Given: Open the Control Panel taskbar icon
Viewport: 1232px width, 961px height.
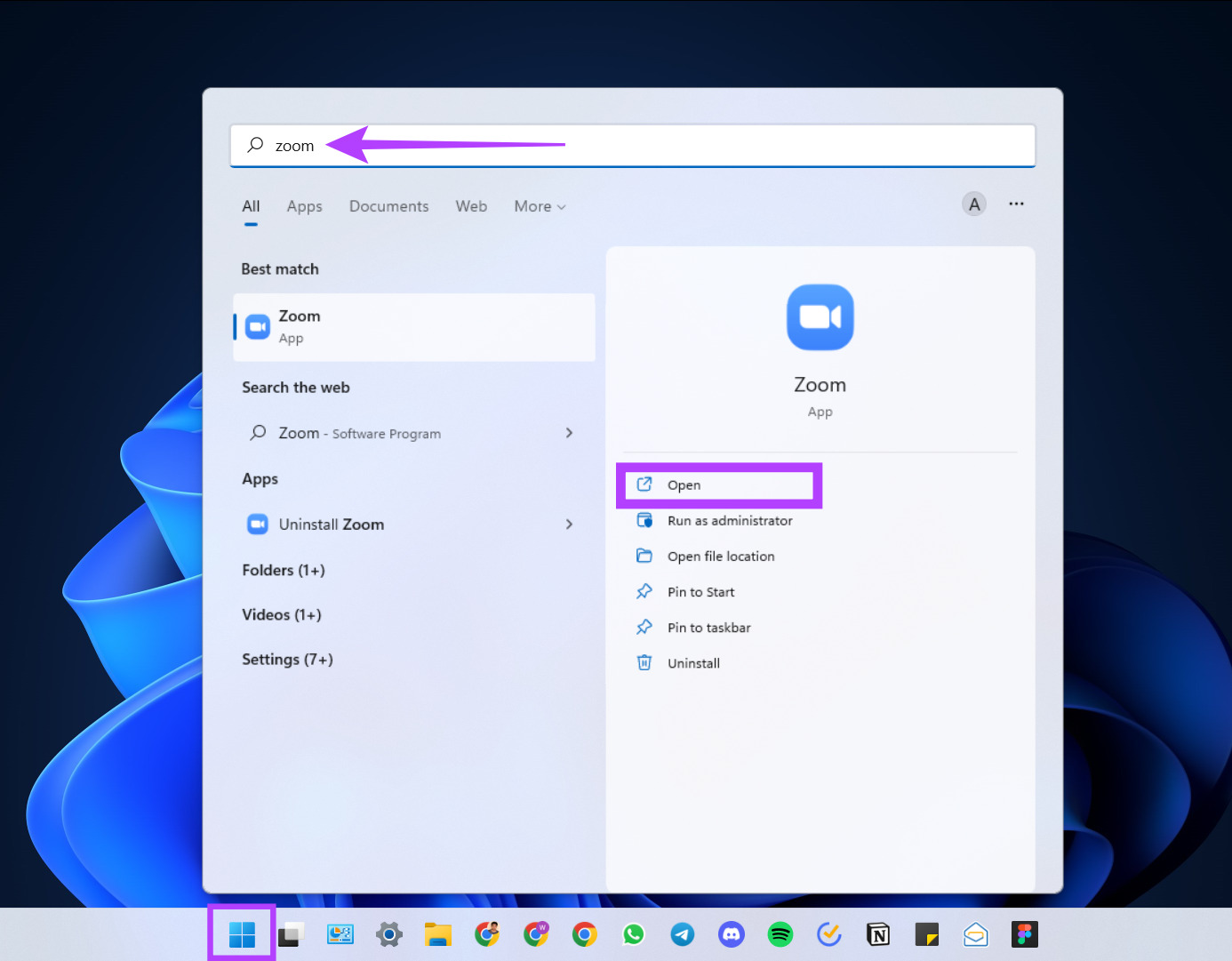Looking at the screenshot, I should (x=340, y=934).
